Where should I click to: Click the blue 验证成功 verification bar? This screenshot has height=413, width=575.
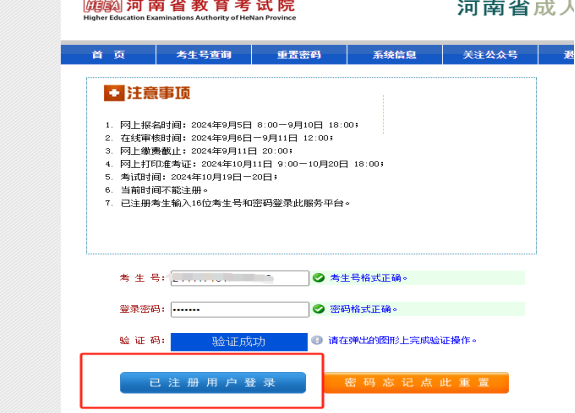pos(239,342)
